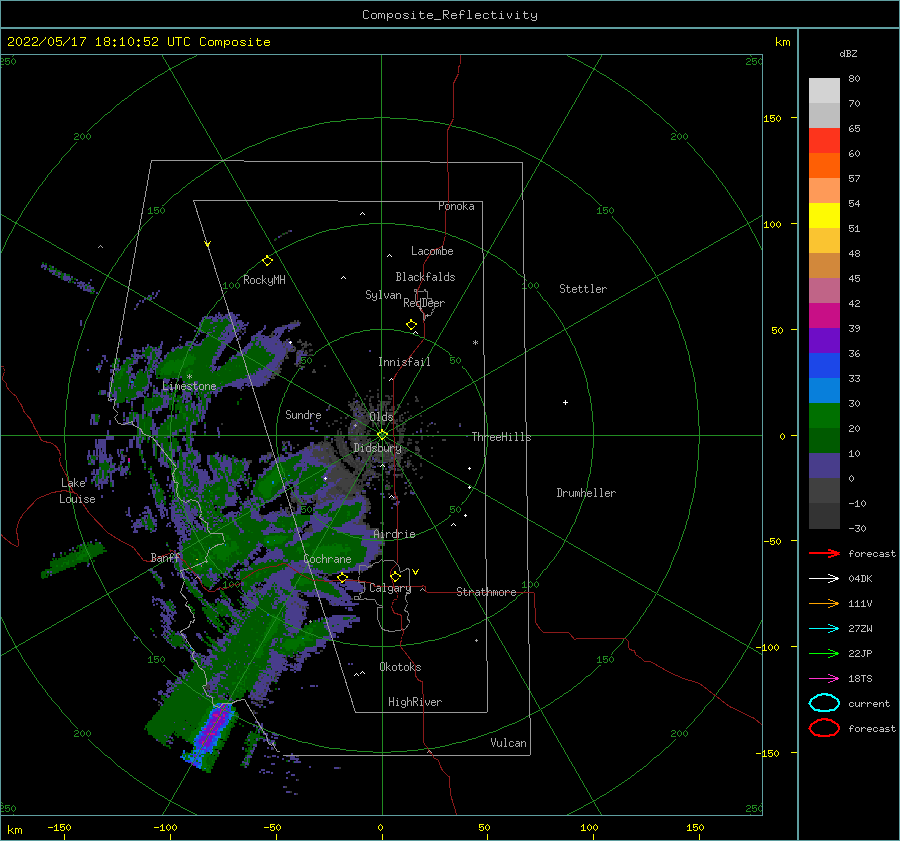The height and width of the screenshot is (841, 900).
Task: Click the Didsbury label
Action: coord(378,448)
